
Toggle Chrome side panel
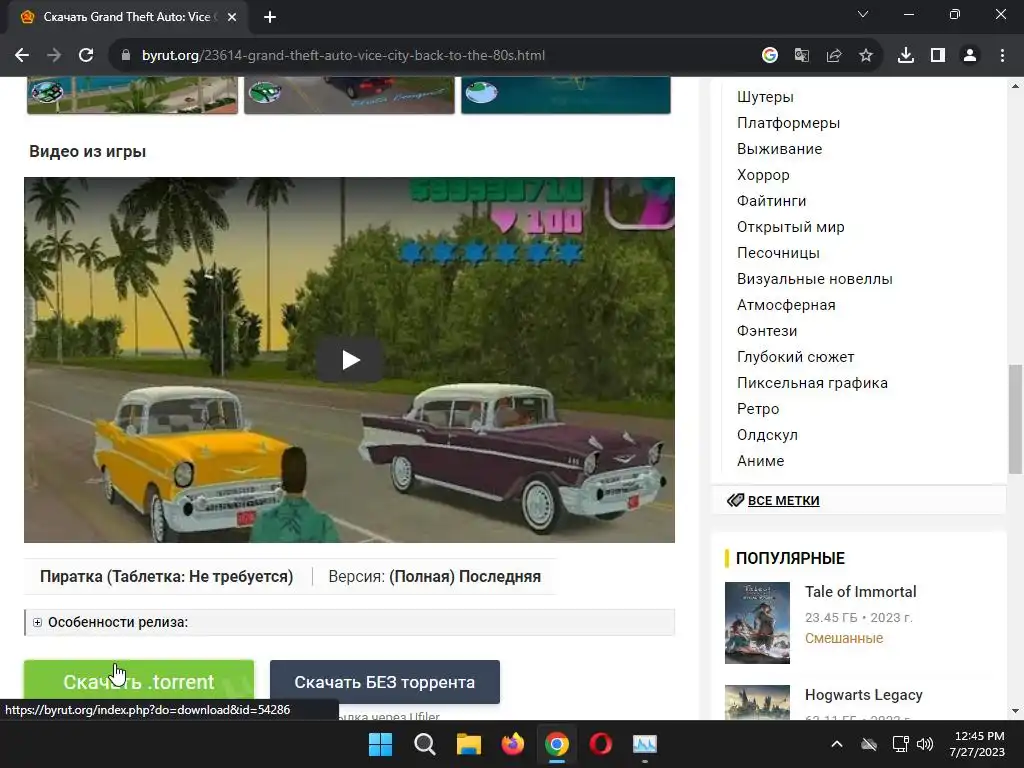(x=938, y=56)
